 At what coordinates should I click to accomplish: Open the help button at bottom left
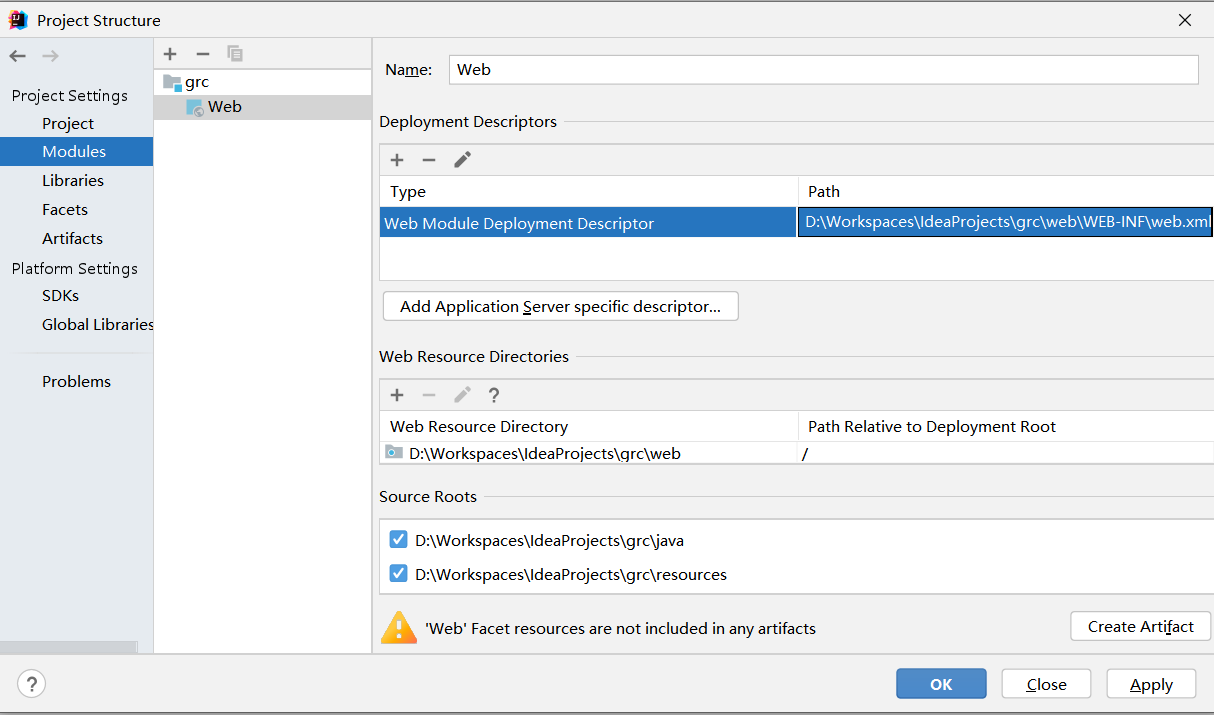[31, 684]
